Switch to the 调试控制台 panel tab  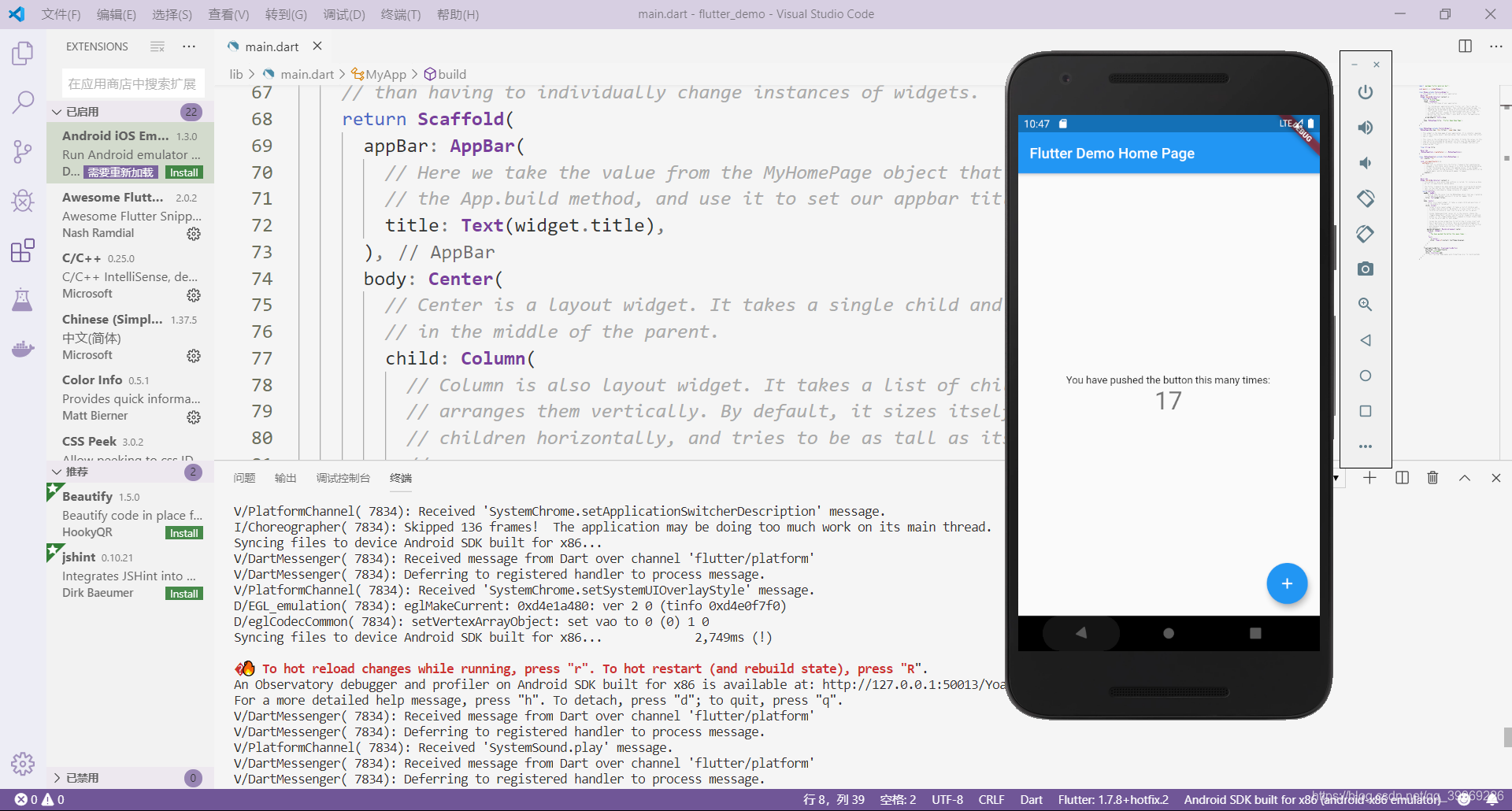(343, 478)
